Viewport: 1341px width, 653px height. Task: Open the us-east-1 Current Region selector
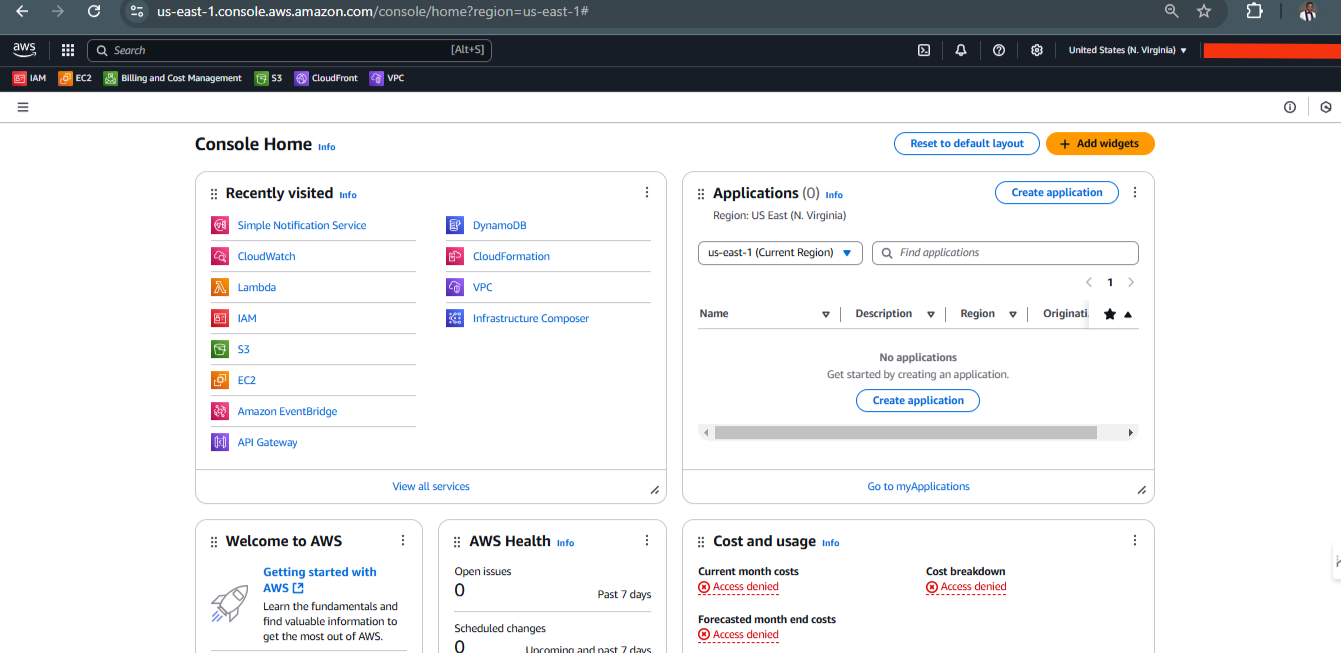779,252
